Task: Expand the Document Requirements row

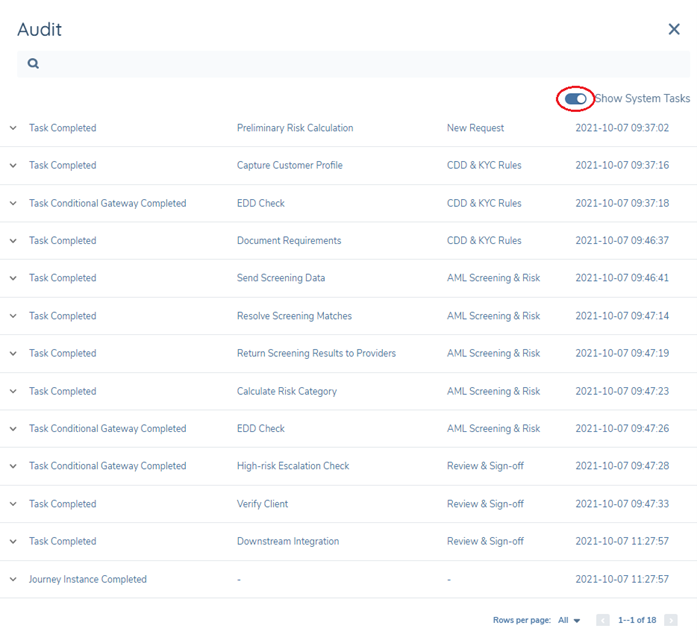Action: [x=13, y=241]
